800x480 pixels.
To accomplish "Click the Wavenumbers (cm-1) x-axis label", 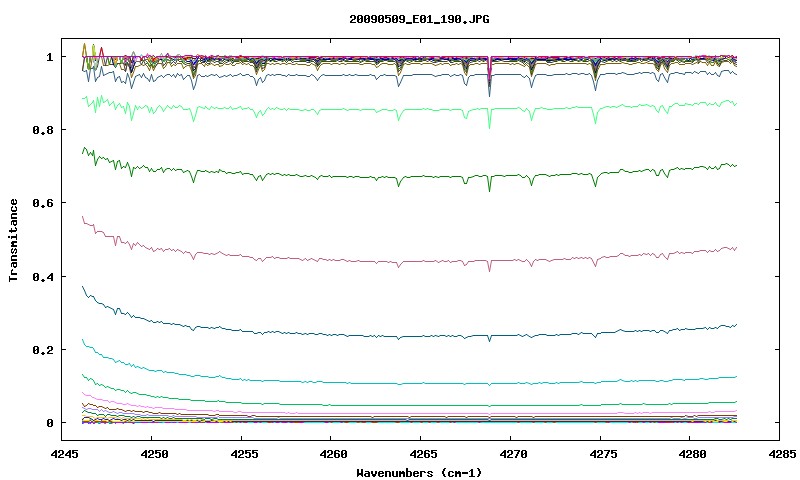I will point(419,473).
